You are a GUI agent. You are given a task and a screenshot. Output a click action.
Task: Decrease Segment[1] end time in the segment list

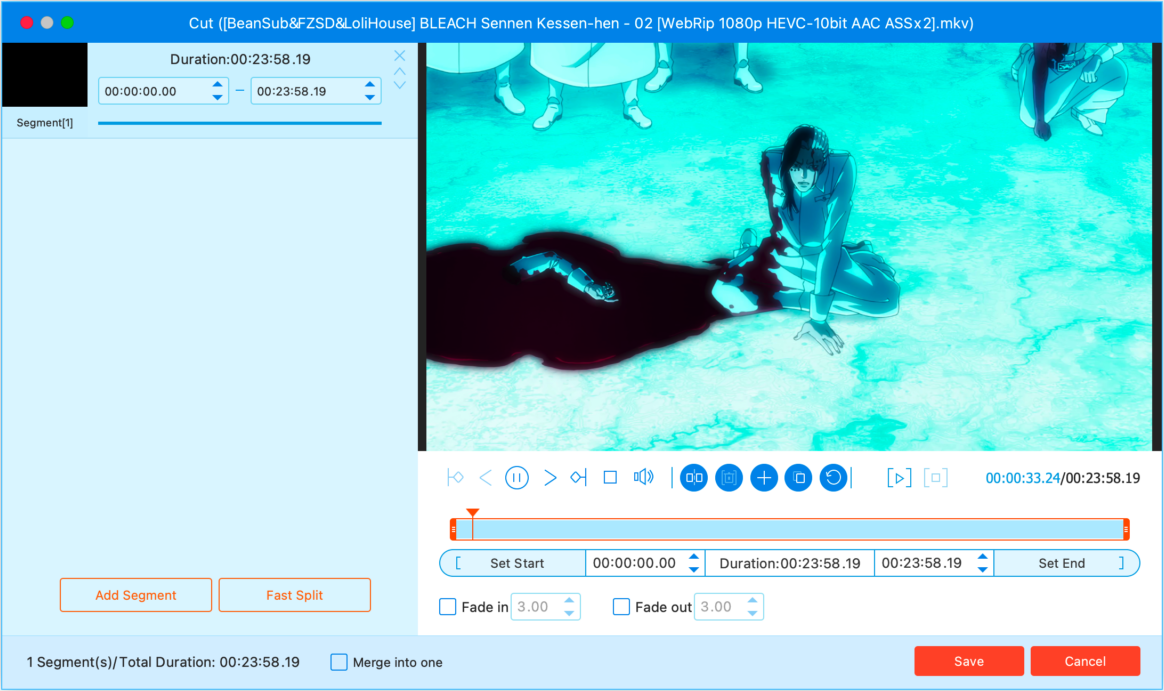coord(370,97)
